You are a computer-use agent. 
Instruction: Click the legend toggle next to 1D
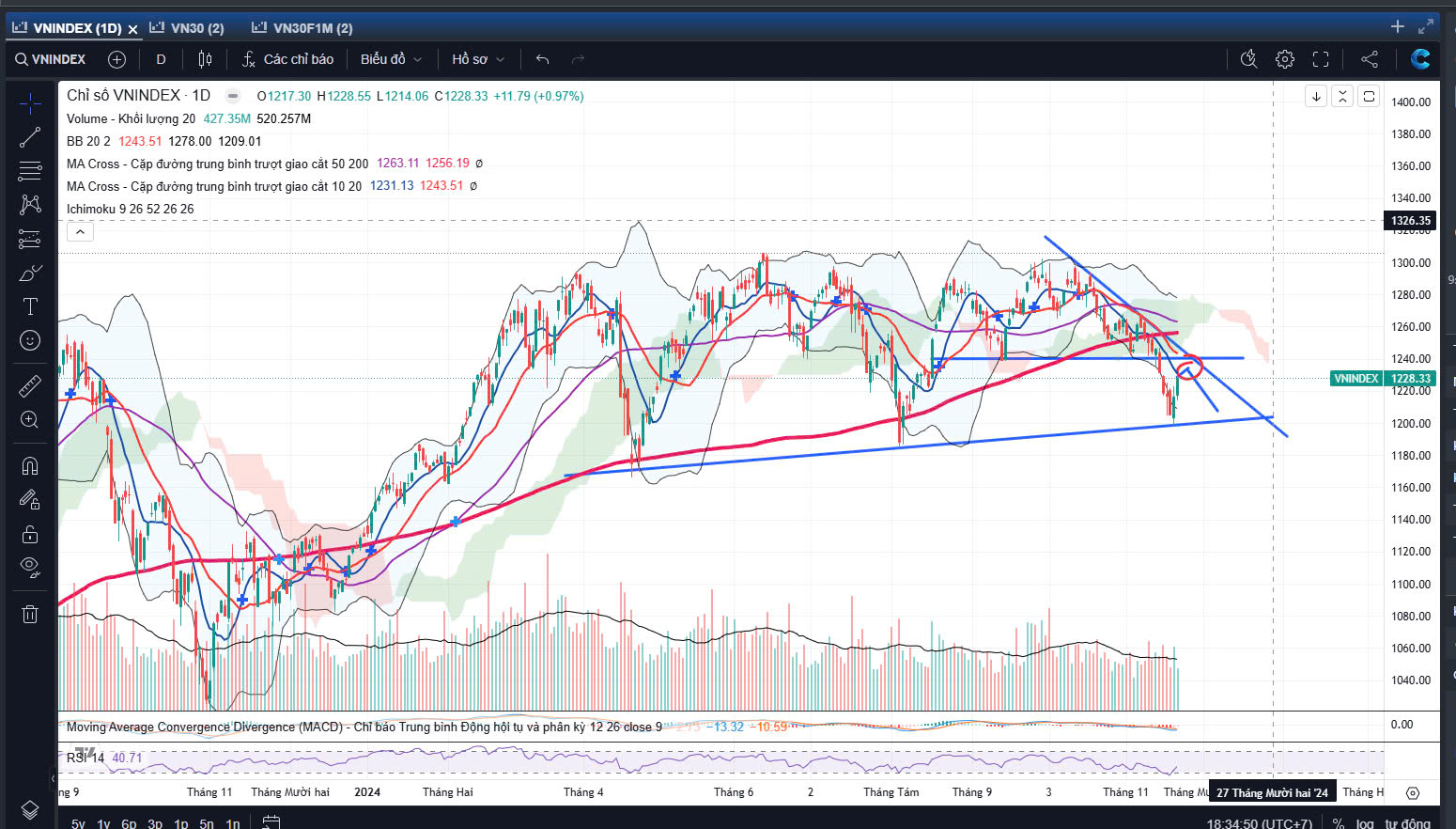(x=232, y=96)
